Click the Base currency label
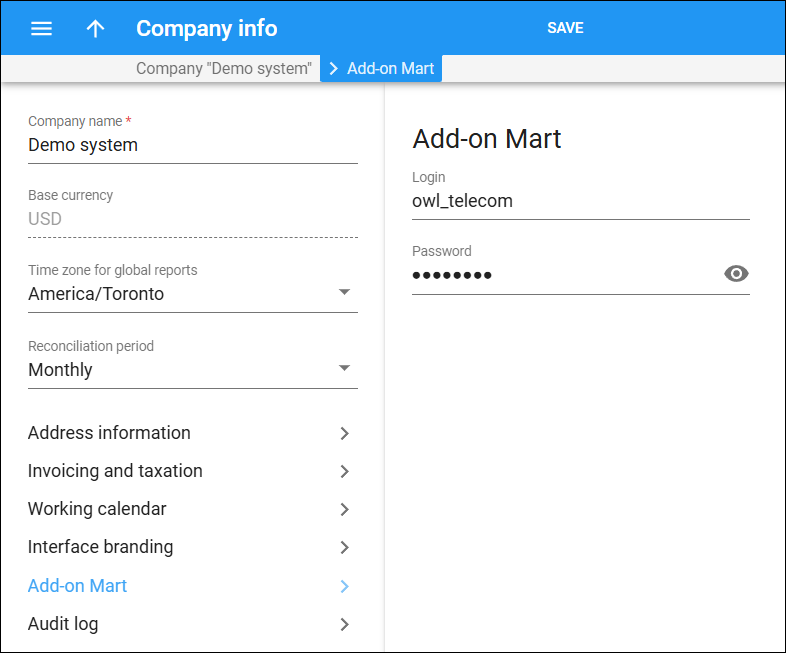 (x=70, y=195)
